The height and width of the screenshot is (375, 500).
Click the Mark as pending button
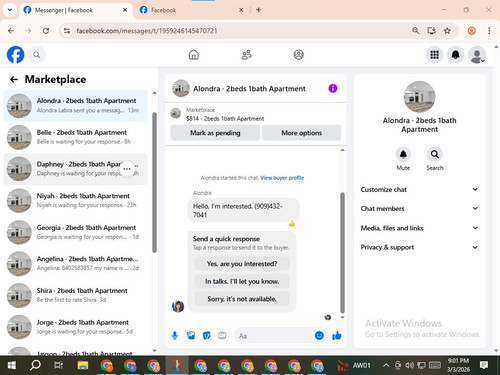tap(215, 133)
